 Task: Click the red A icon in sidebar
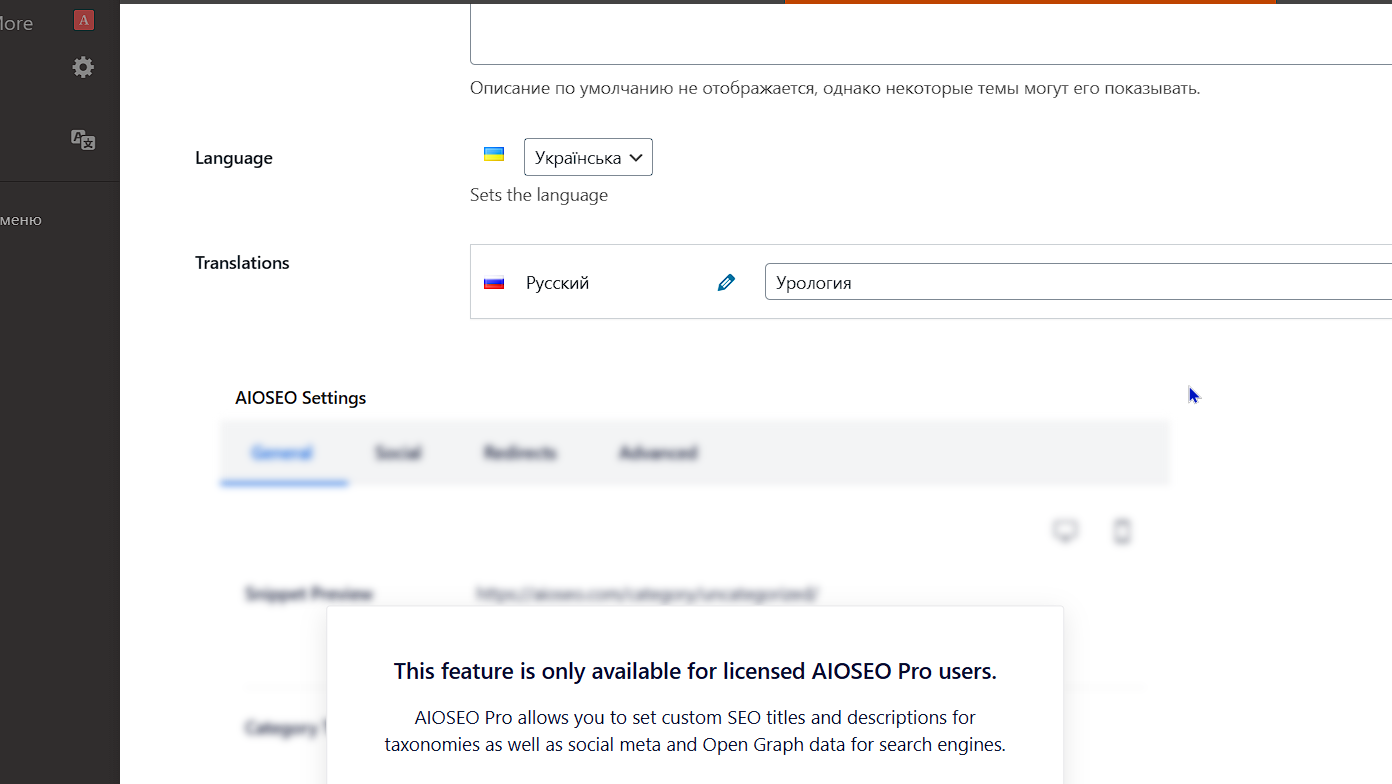click(84, 20)
